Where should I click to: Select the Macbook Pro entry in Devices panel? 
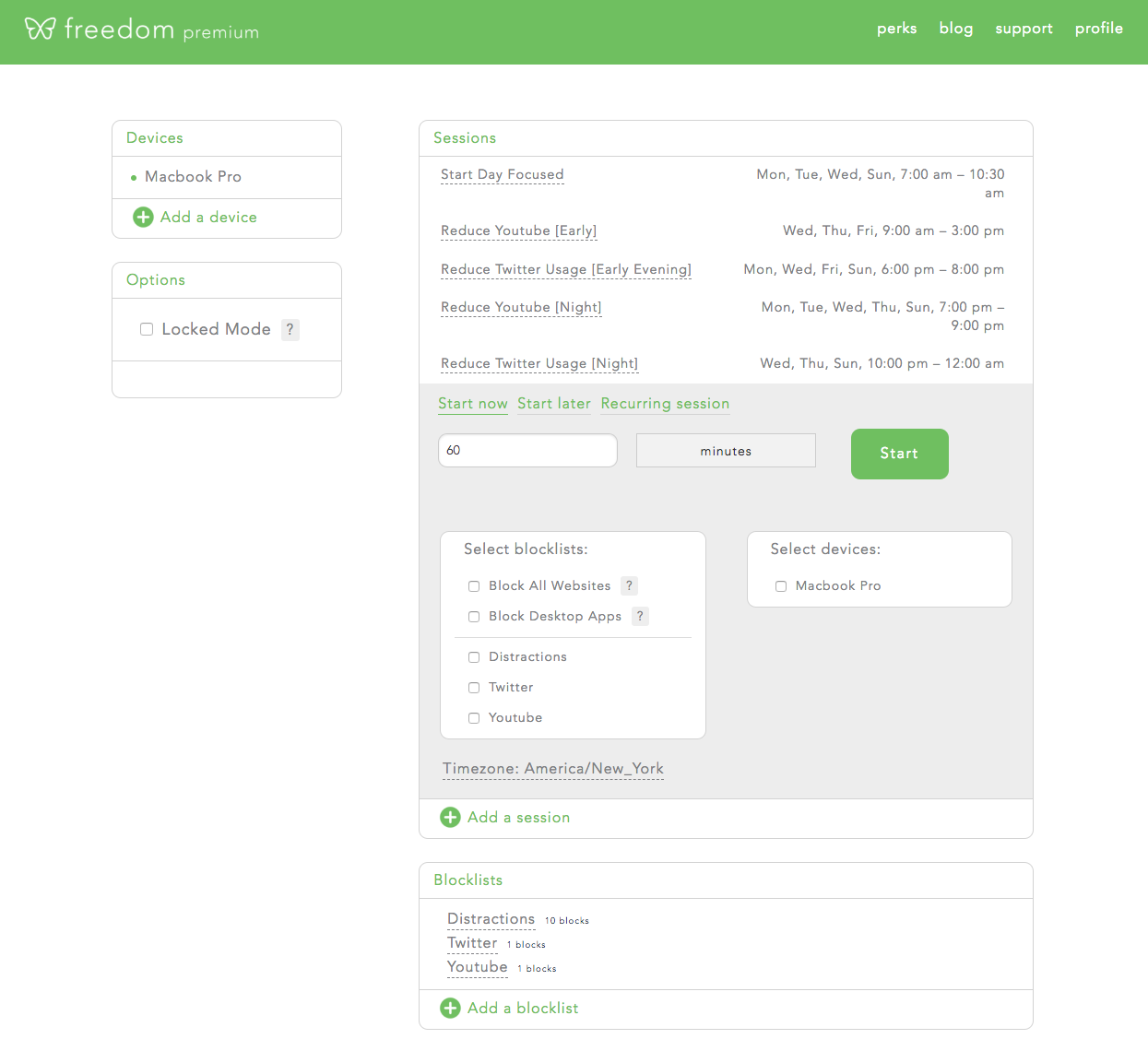coord(193,177)
